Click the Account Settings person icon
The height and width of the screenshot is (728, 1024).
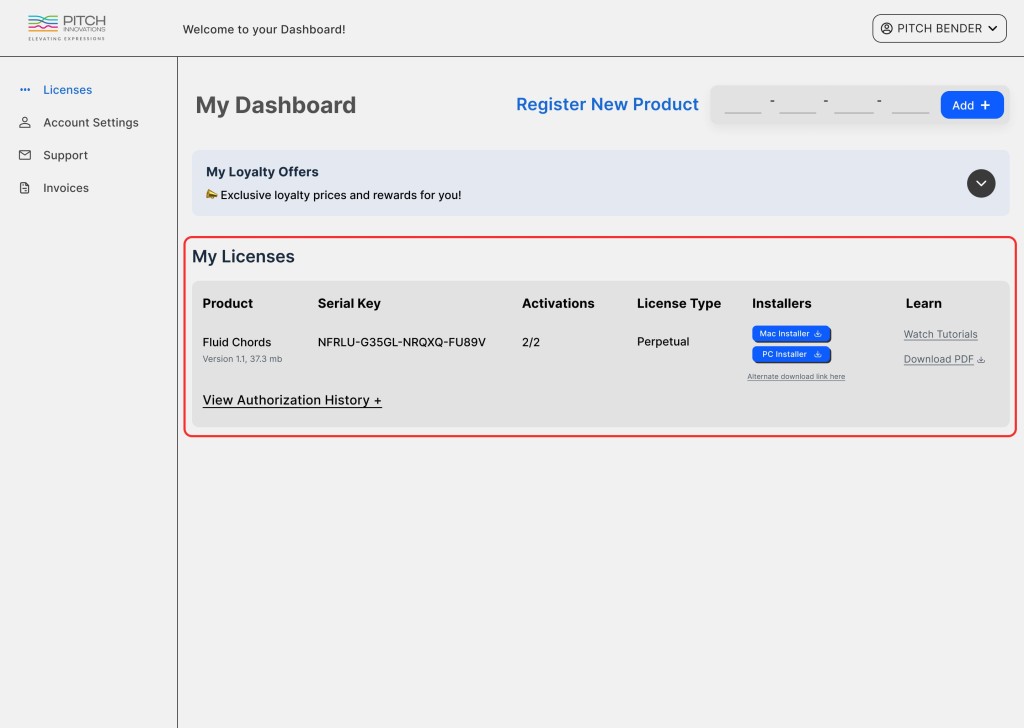point(24,122)
